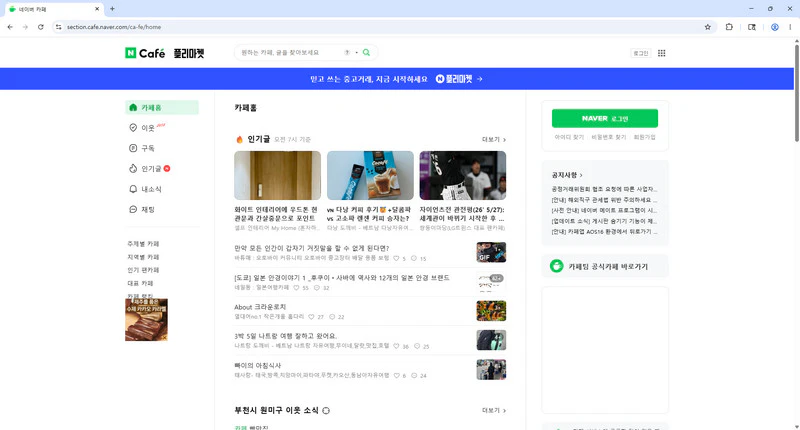Open post '만약 모든 인간이 갑자기 거짓말을'
The image size is (800, 430).
click(x=312, y=248)
